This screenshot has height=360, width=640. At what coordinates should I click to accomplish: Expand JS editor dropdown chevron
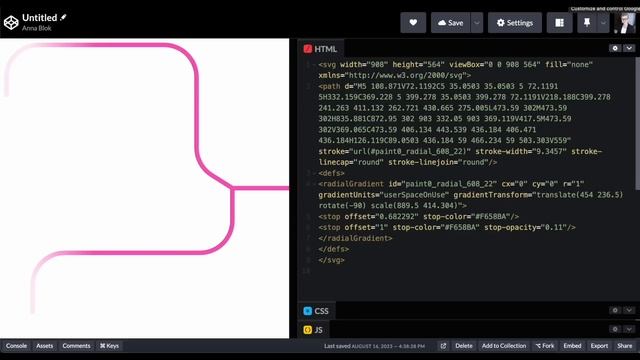(629, 329)
